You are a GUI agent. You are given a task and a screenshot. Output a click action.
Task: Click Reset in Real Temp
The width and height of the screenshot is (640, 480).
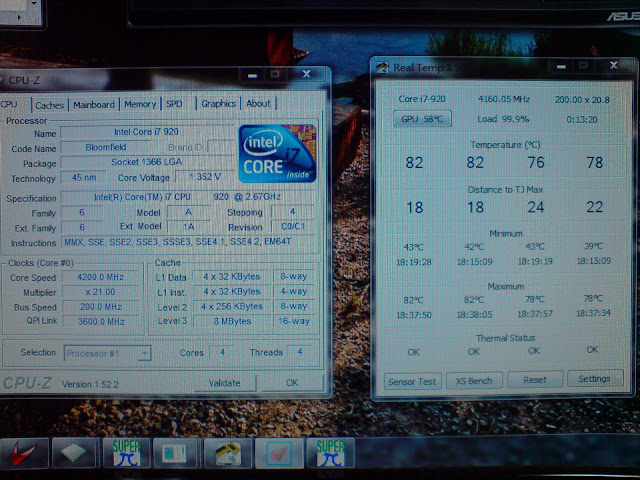tap(535, 380)
